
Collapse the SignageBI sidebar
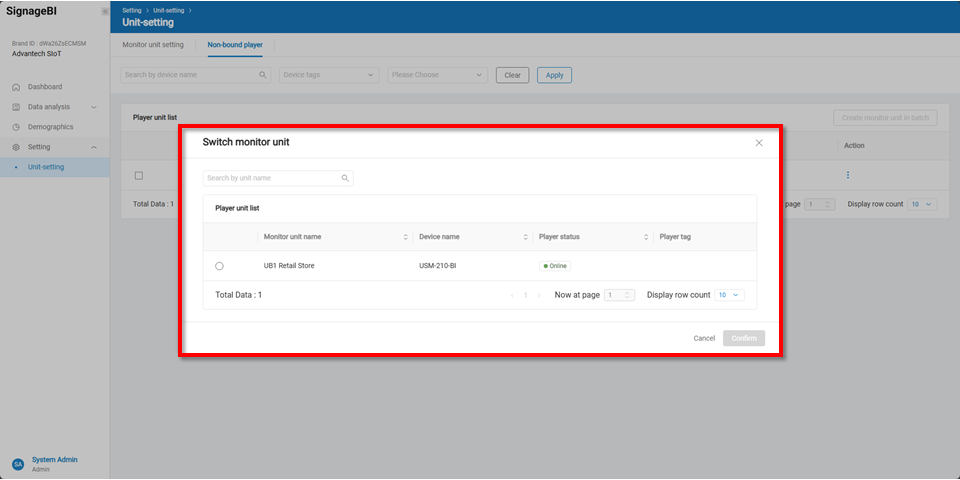click(x=105, y=11)
